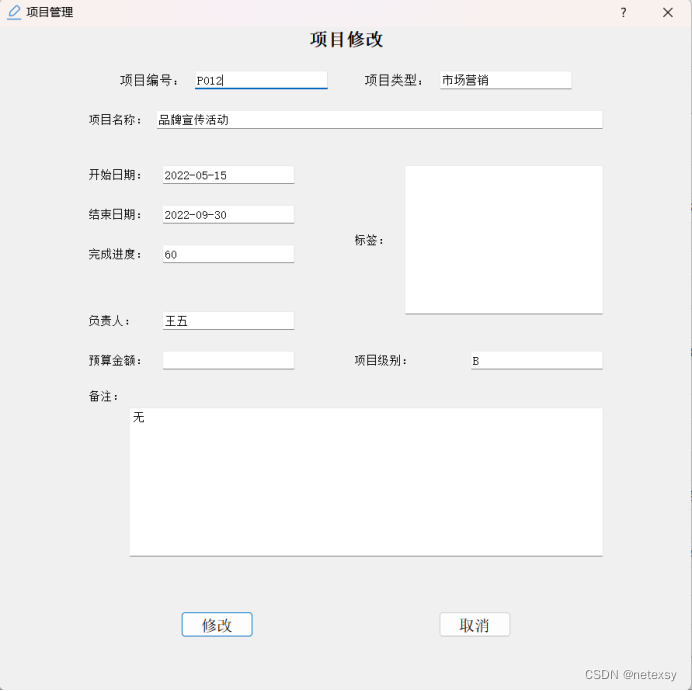692x691 pixels.
Task: Click the 预算金额： label
Action: (115, 361)
